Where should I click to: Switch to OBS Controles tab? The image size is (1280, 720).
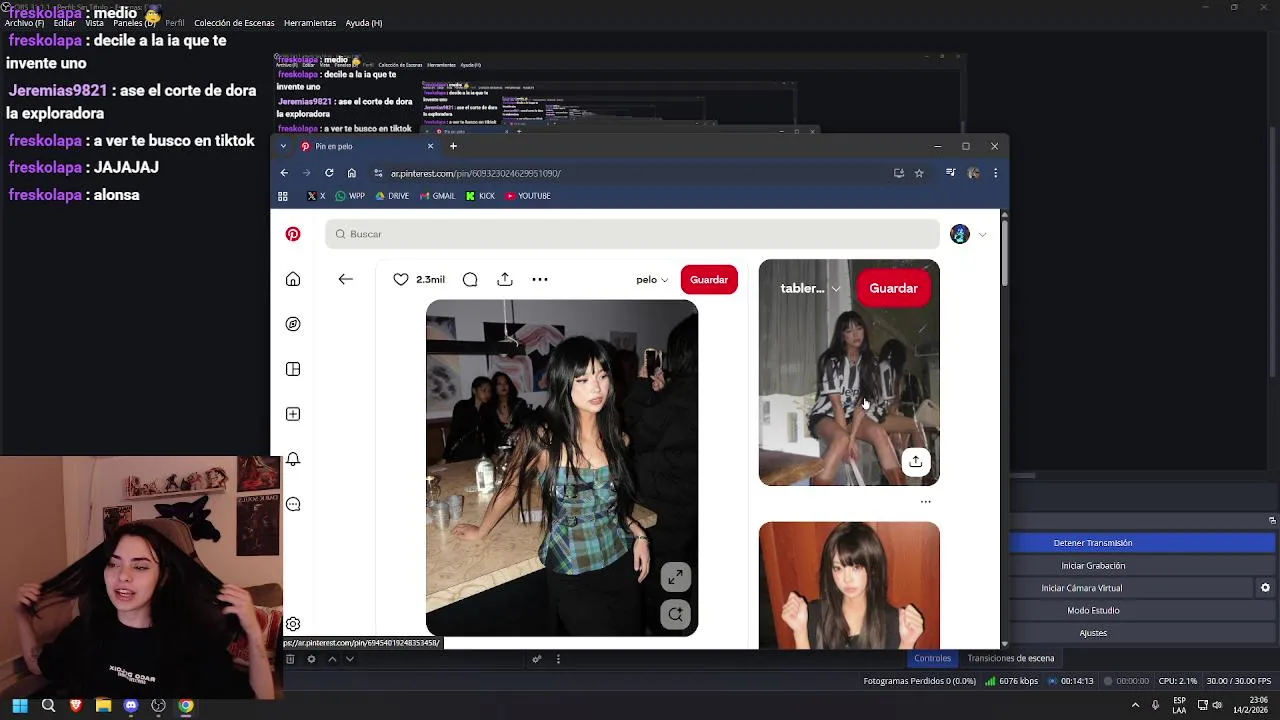[932, 658]
